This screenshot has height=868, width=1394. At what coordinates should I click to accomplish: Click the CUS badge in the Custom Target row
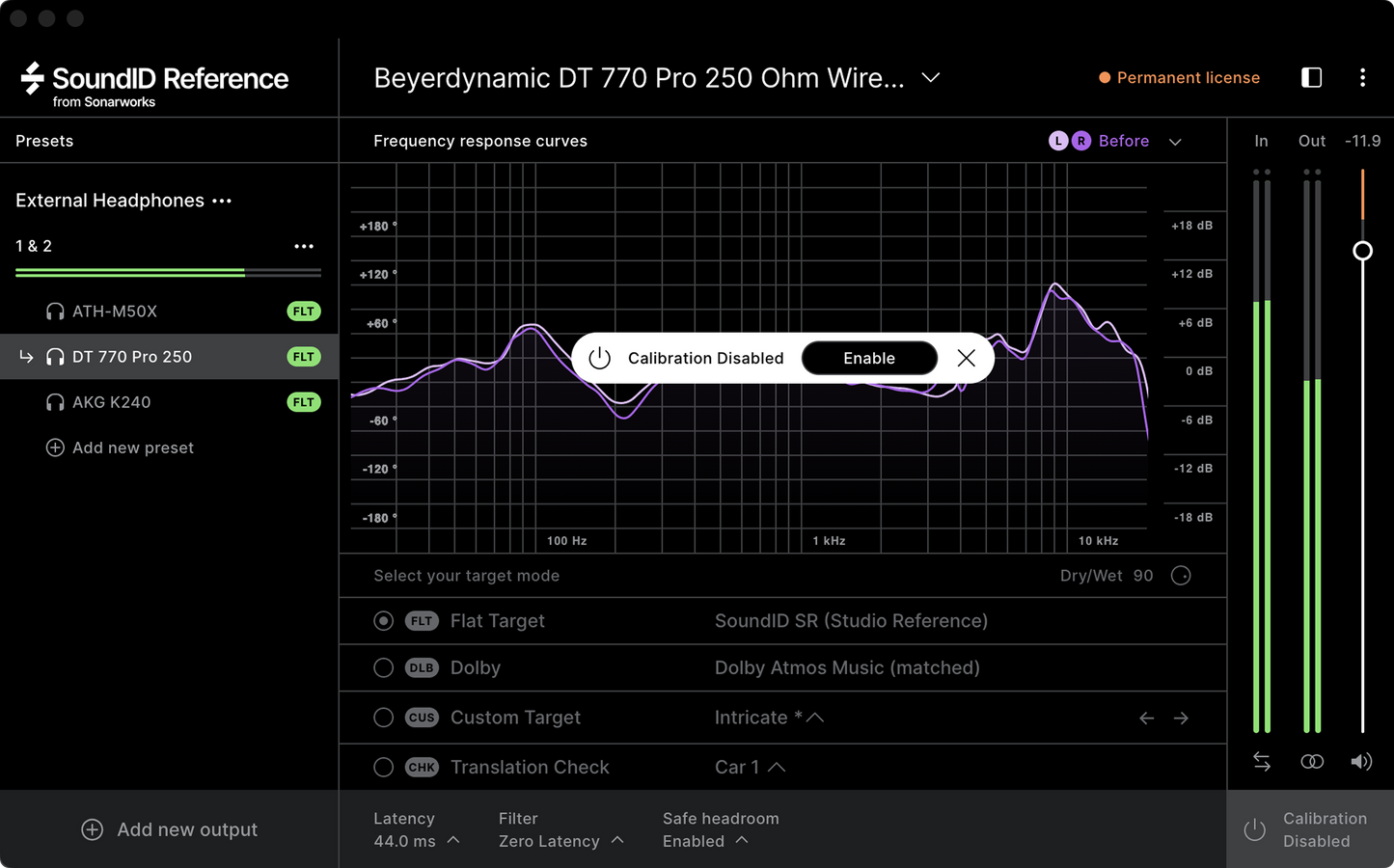[x=422, y=718]
